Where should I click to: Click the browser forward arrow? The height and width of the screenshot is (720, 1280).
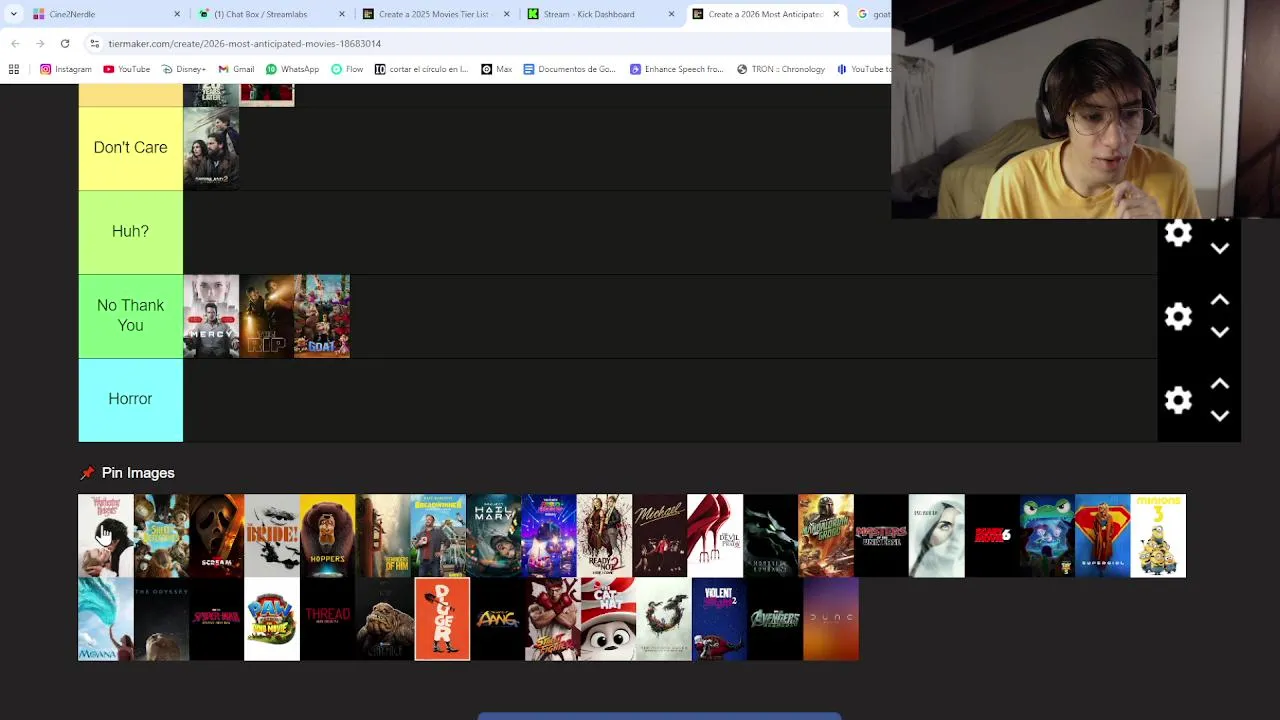(x=40, y=44)
